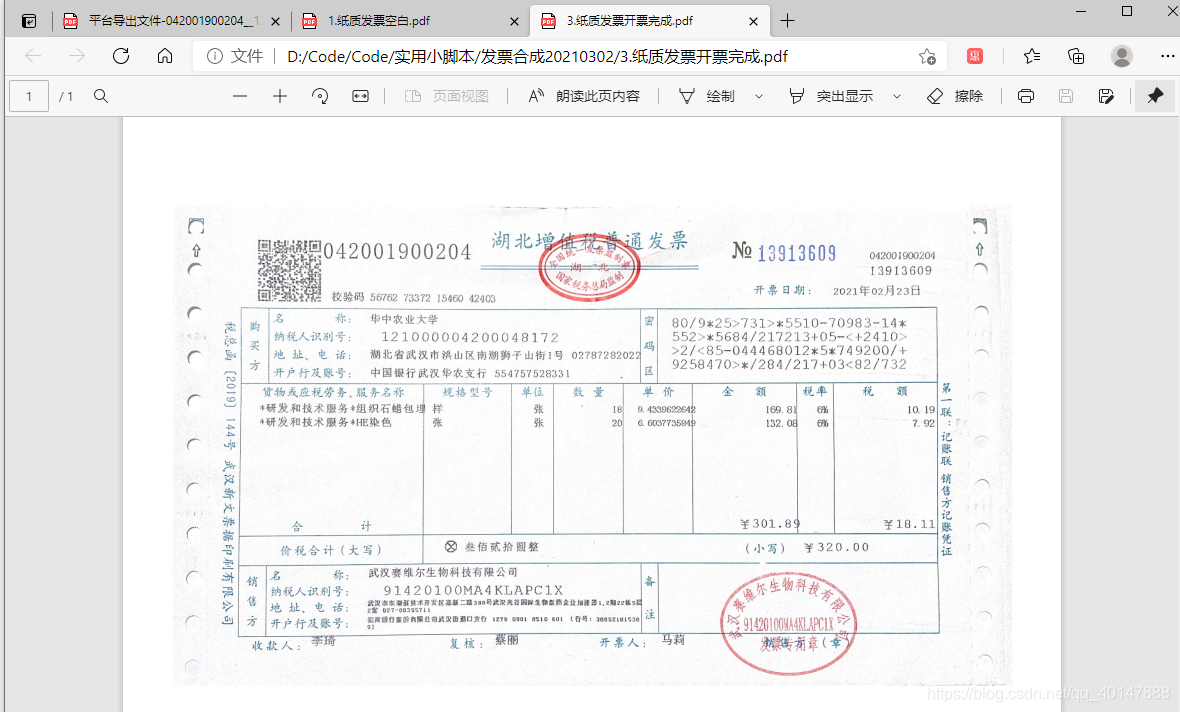The image size is (1180, 712).
Task: Expand the 绘制 options dropdown
Action: pos(759,96)
